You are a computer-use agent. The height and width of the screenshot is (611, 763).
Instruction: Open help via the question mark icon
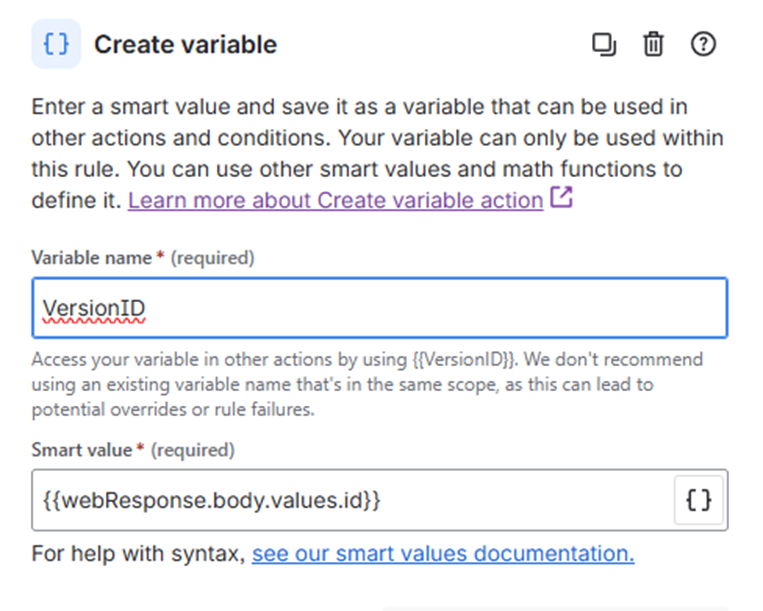pyautogui.click(x=704, y=45)
